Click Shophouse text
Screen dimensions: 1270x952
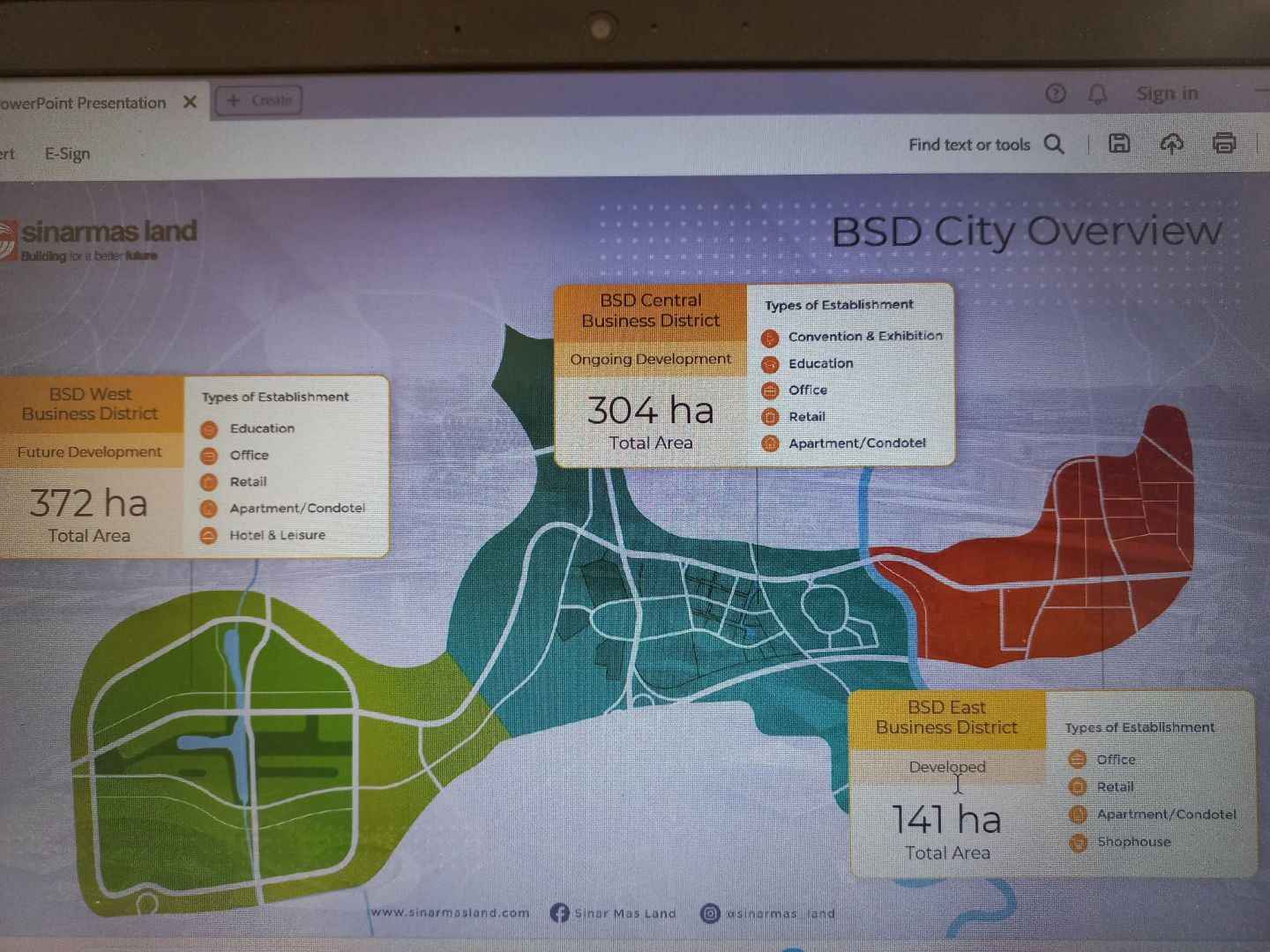1134,842
